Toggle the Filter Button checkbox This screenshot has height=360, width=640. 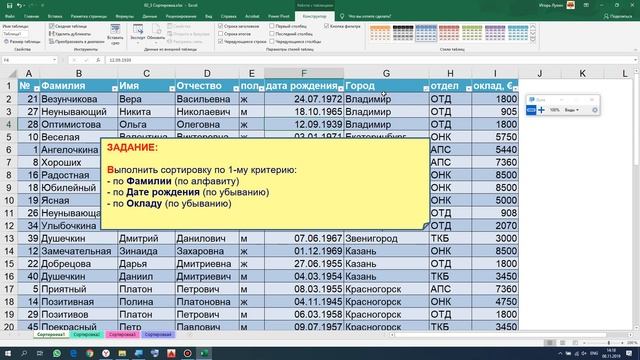(327, 26)
